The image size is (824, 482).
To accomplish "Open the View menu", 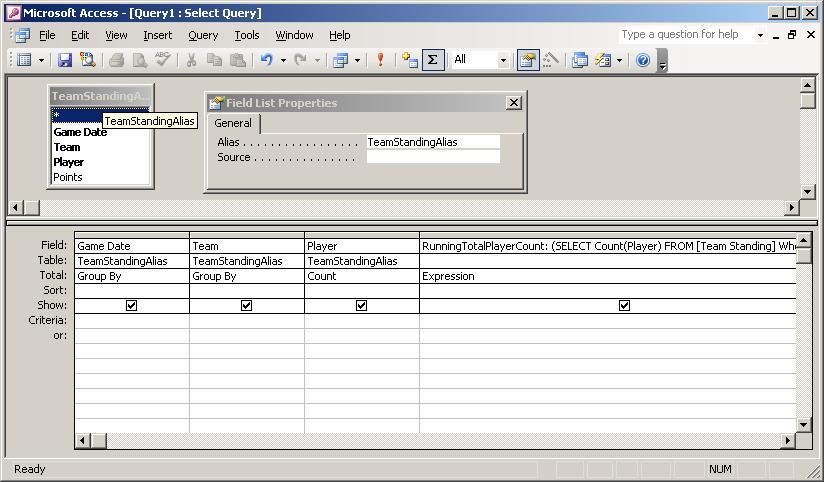I will click(116, 35).
